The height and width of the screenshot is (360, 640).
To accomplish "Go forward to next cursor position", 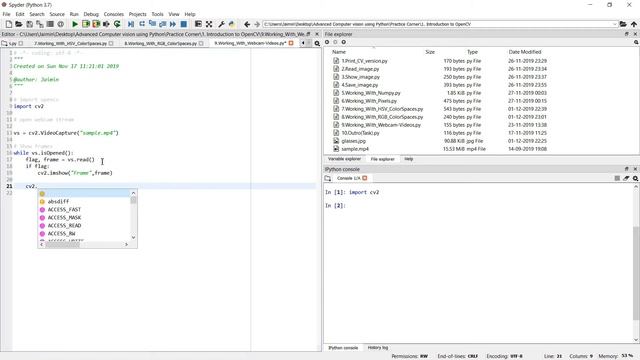I will 257,24.
